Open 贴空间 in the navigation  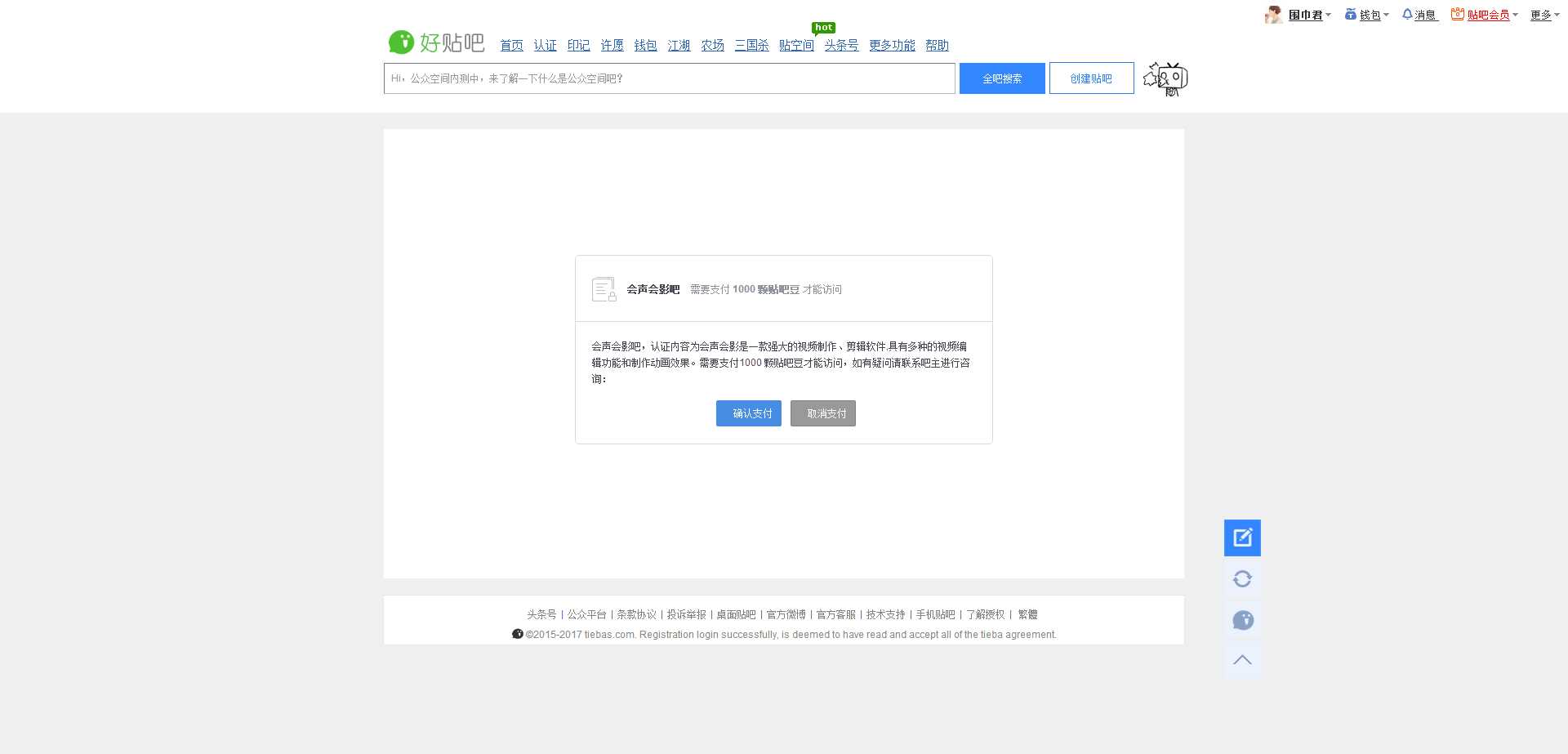[x=797, y=45]
